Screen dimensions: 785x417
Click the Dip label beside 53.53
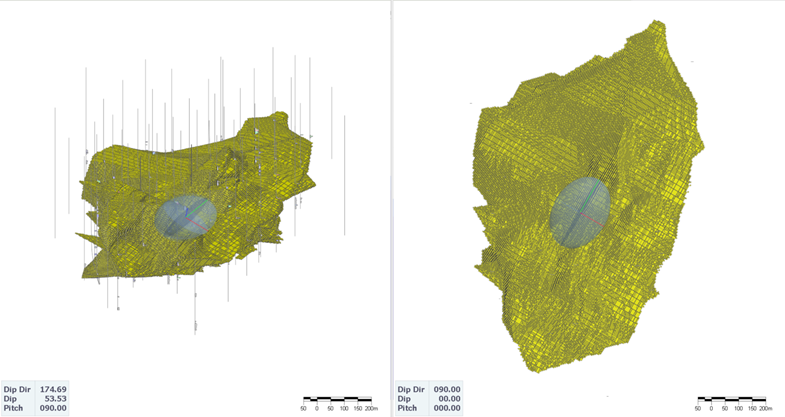[x=11, y=398]
